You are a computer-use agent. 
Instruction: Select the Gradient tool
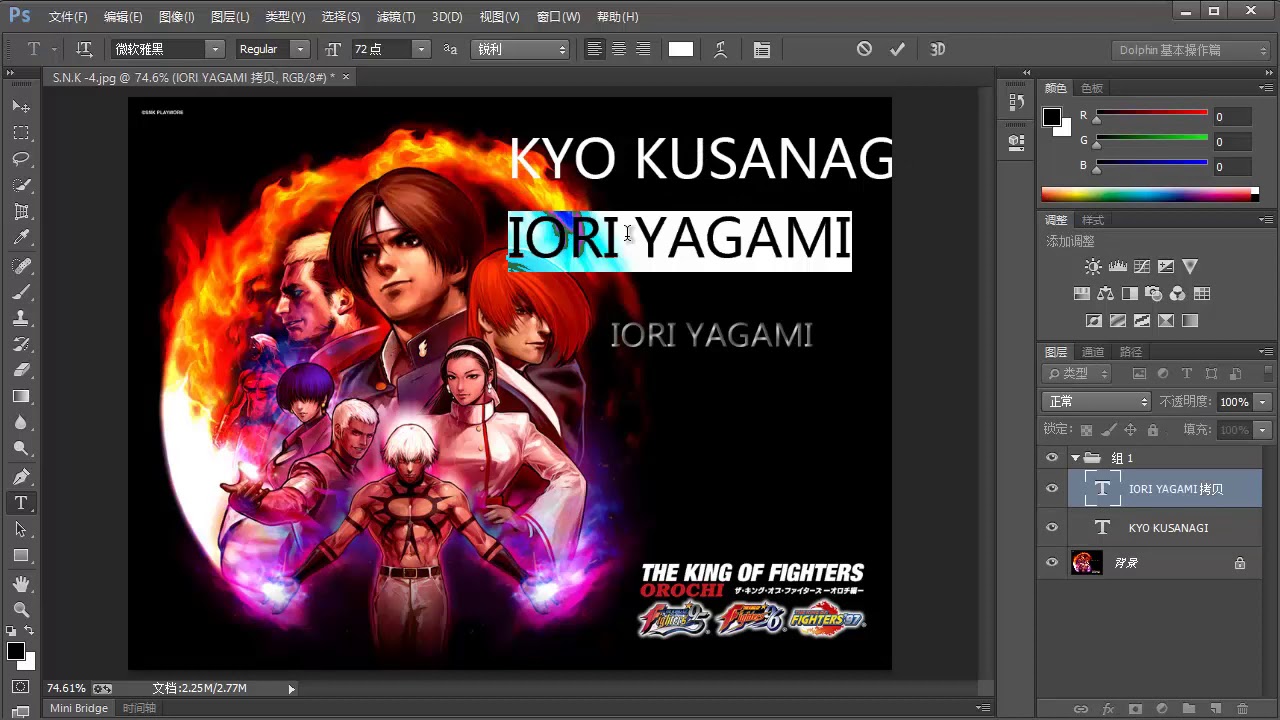[21, 397]
